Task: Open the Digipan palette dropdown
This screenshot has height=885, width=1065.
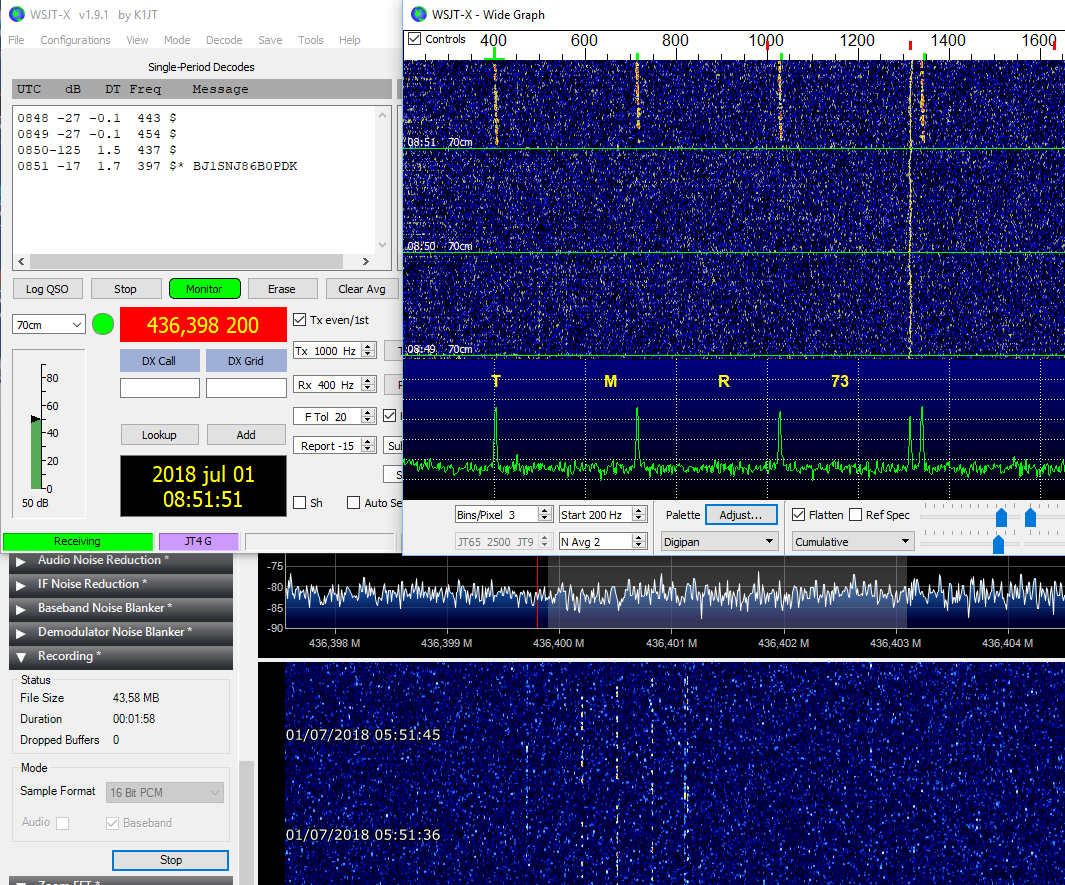Action: coord(719,541)
